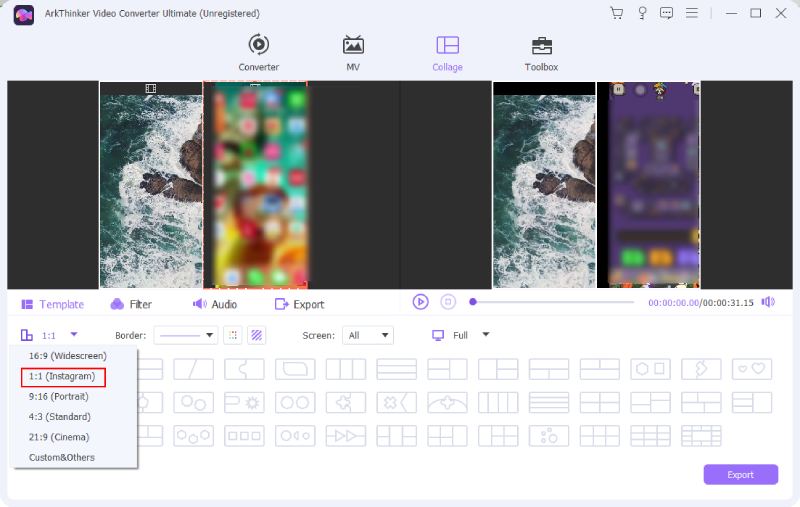This screenshot has width=800, height=507.
Task: Select the three small squares template
Action: coord(244,437)
